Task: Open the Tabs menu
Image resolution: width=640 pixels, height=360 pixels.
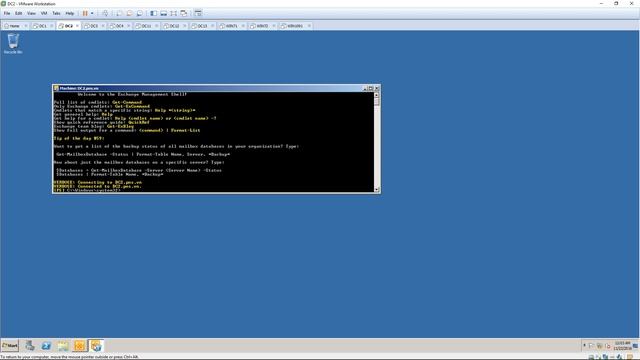Action: (56, 13)
